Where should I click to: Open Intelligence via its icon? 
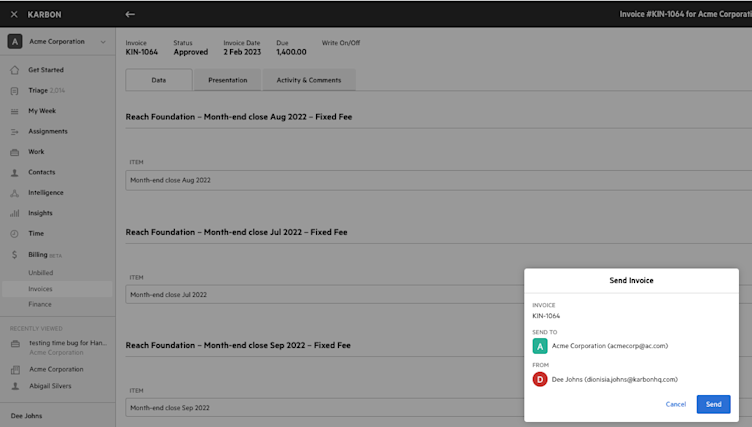[14, 193]
